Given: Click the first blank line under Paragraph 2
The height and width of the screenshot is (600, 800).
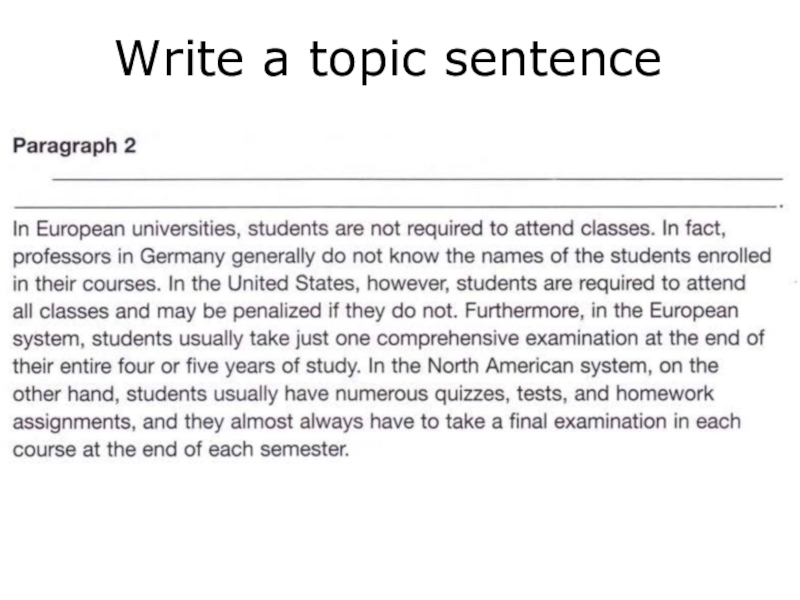Looking at the screenshot, I should coord(415,179).
